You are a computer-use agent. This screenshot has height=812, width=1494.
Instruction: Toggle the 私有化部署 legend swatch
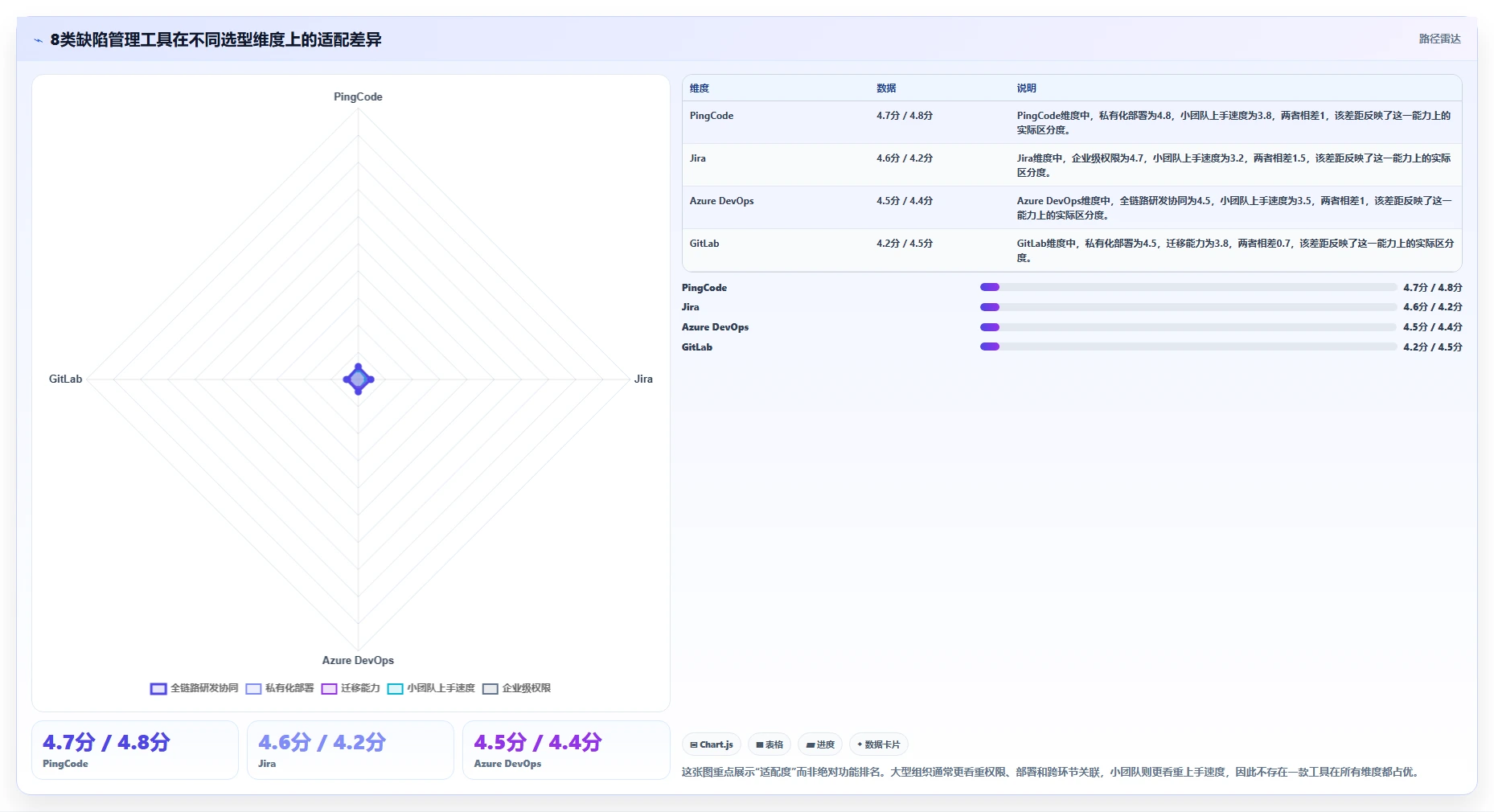click(x=253, y=689)
